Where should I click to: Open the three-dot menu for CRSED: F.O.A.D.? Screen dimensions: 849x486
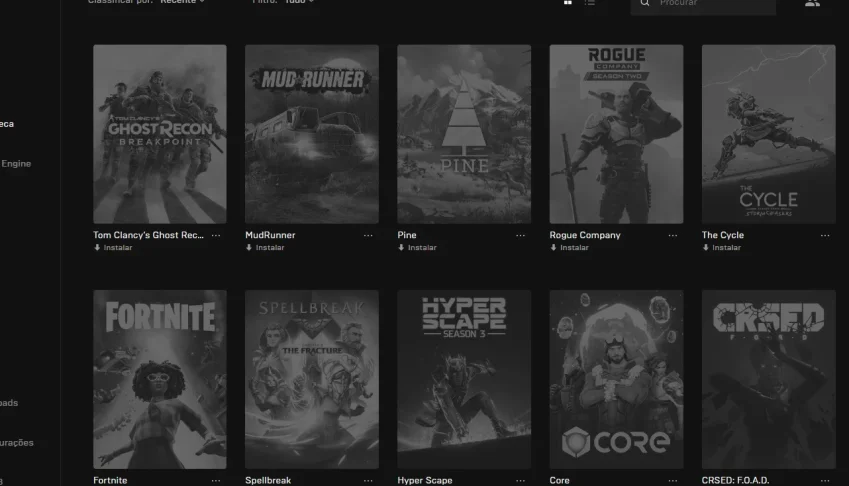pyautogui.click(x=825, y=481)
